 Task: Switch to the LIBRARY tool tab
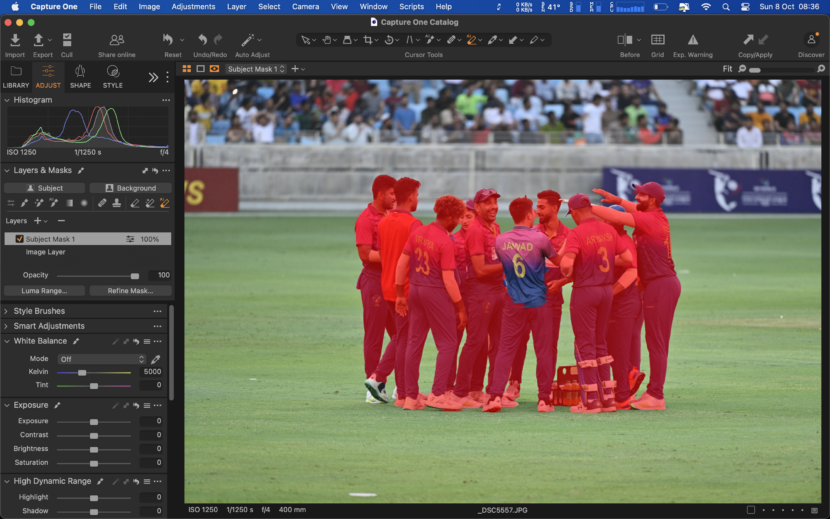[16, 77]
